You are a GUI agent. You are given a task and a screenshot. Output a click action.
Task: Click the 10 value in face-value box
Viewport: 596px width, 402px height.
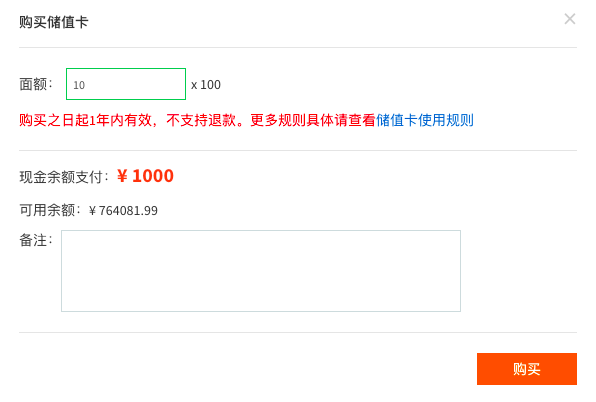click(x=79, y=85)
